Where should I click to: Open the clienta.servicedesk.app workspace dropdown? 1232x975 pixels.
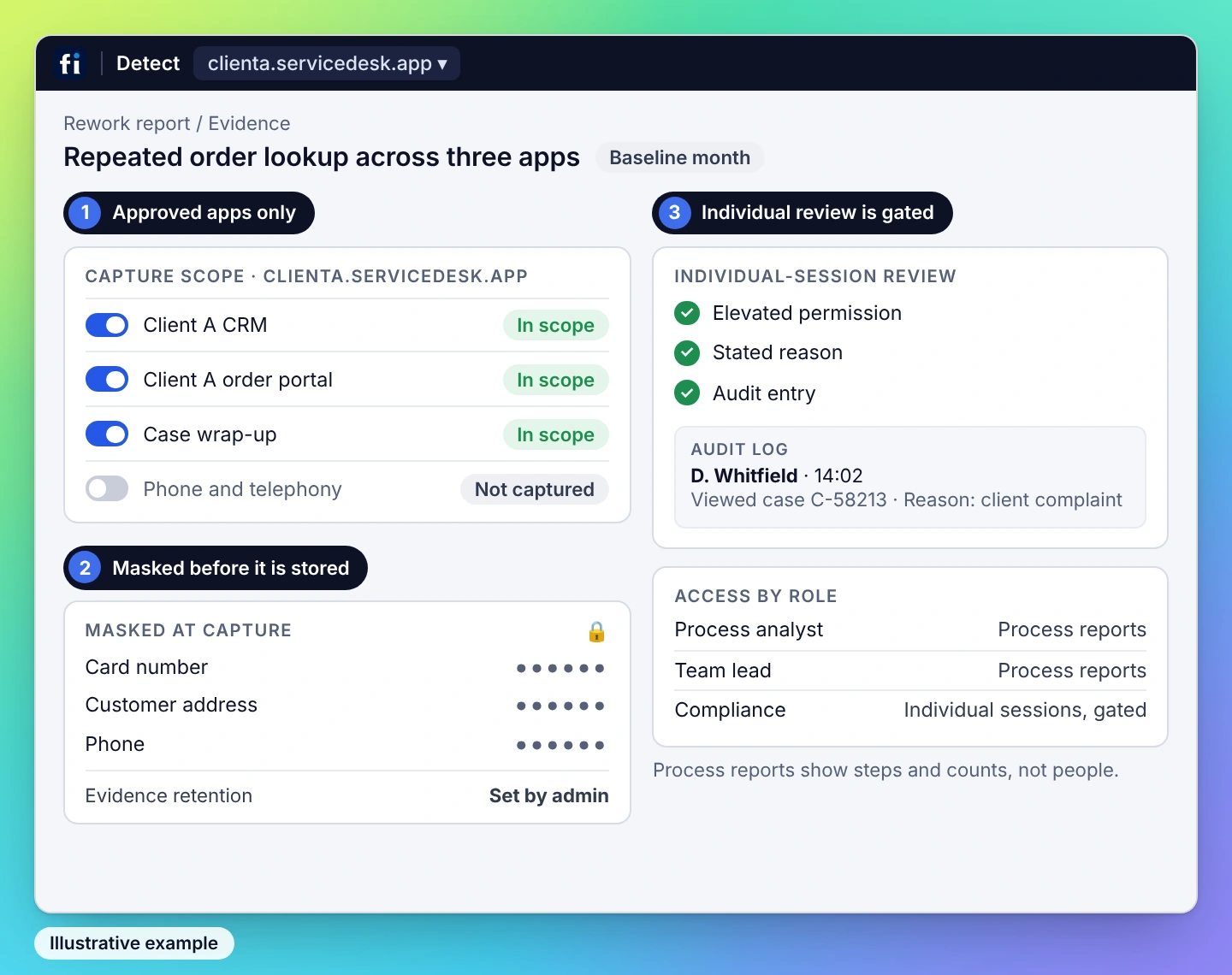pyautogui.click(x=327, y=63)
